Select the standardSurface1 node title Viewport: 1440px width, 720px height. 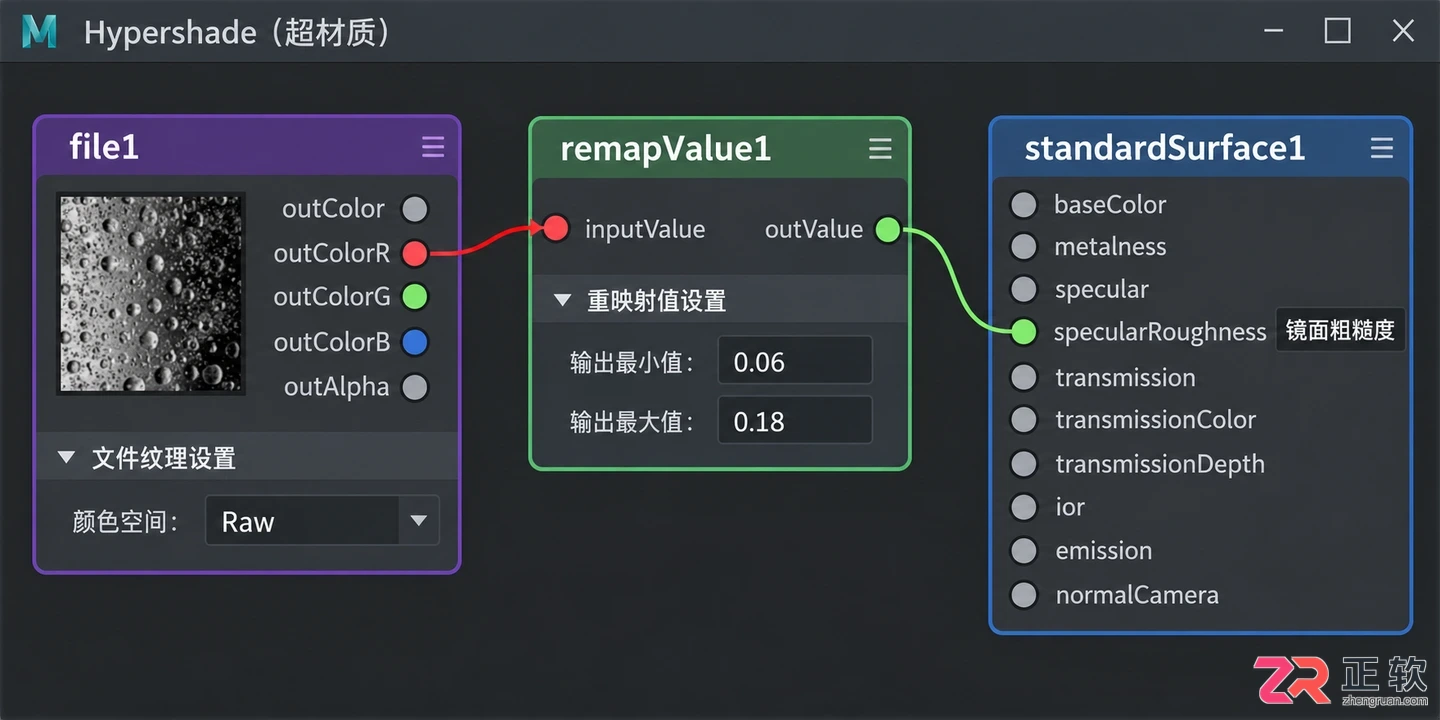click(x=1165, y=149)
